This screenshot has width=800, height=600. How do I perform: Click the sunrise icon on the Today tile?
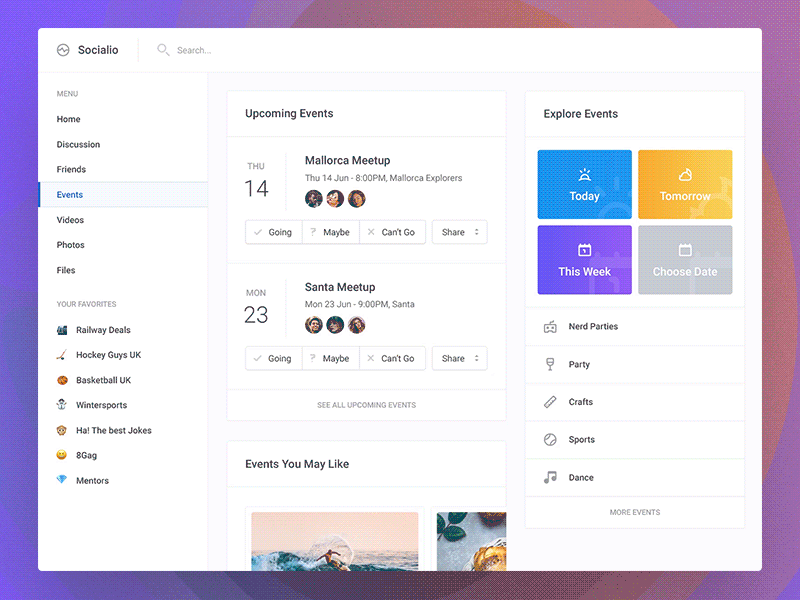point(585,175)
